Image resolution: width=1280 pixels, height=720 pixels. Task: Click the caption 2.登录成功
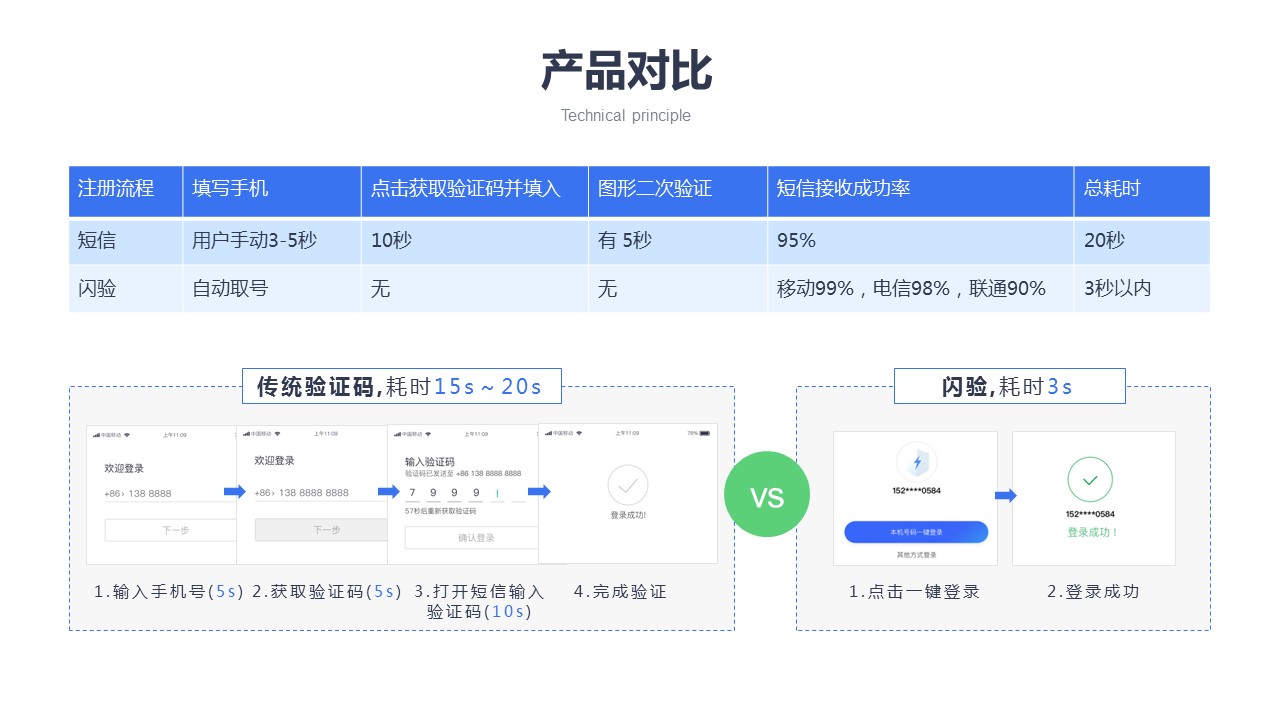1093,591
